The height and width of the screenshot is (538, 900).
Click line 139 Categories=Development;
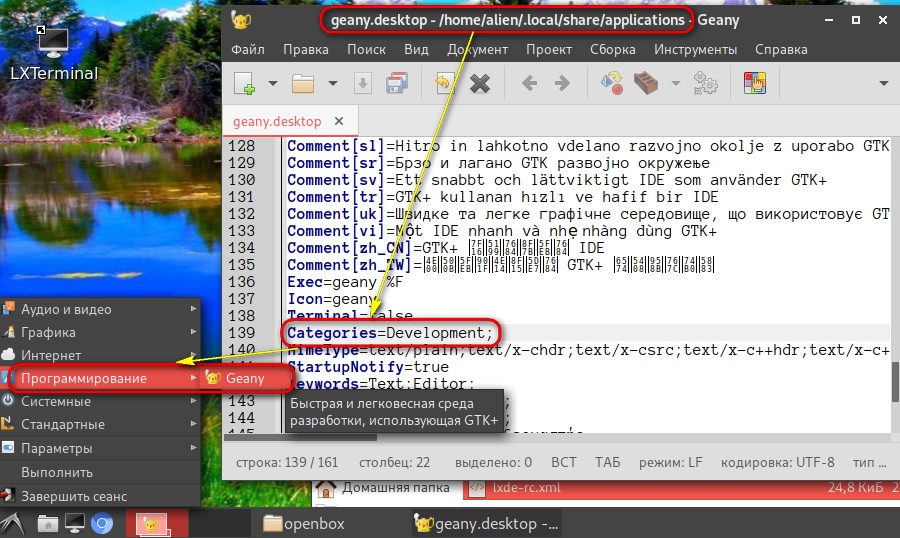click(390, 333)
